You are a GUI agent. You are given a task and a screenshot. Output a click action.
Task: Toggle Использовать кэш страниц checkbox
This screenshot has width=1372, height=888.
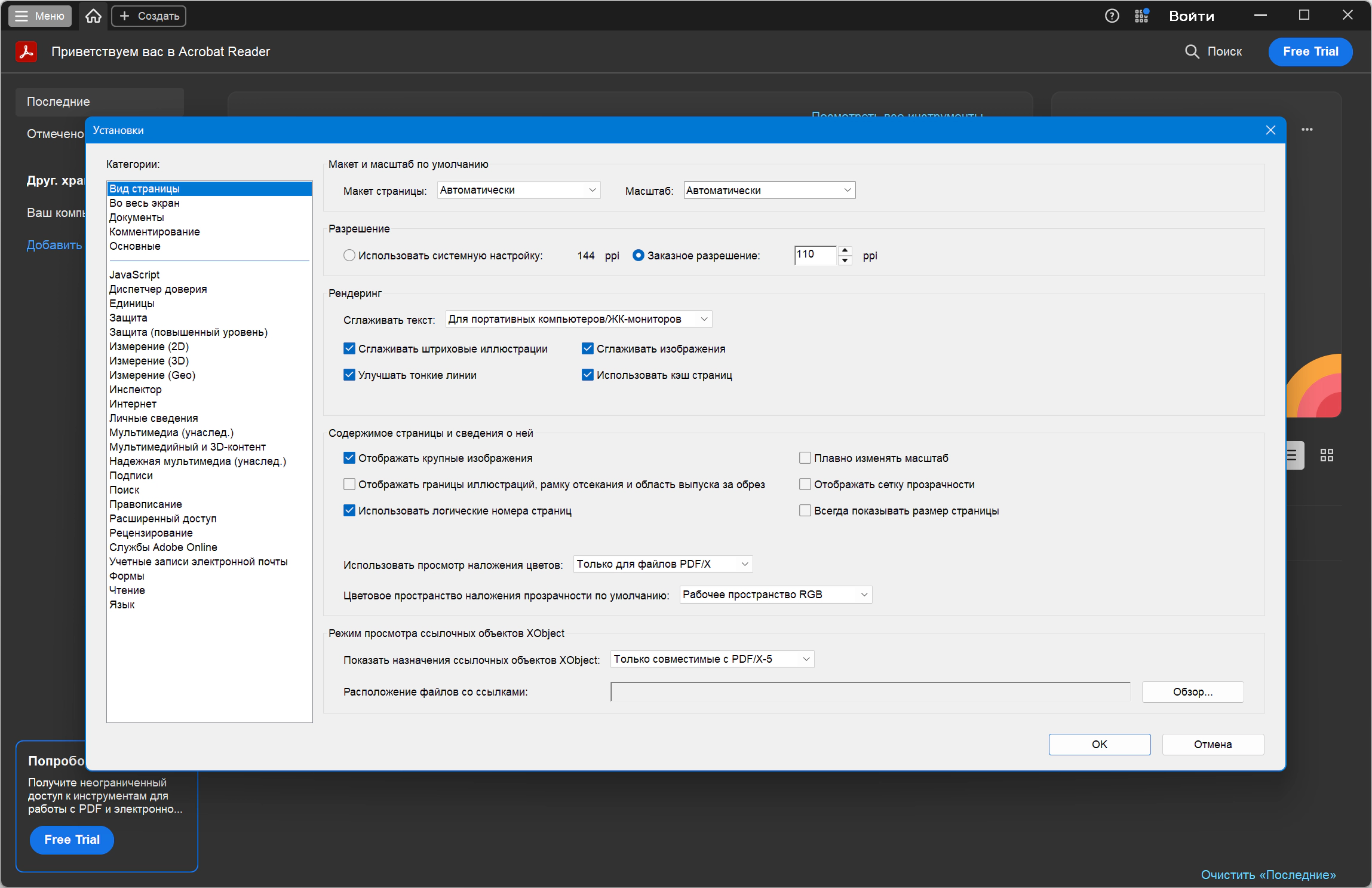tap(588, 375)
